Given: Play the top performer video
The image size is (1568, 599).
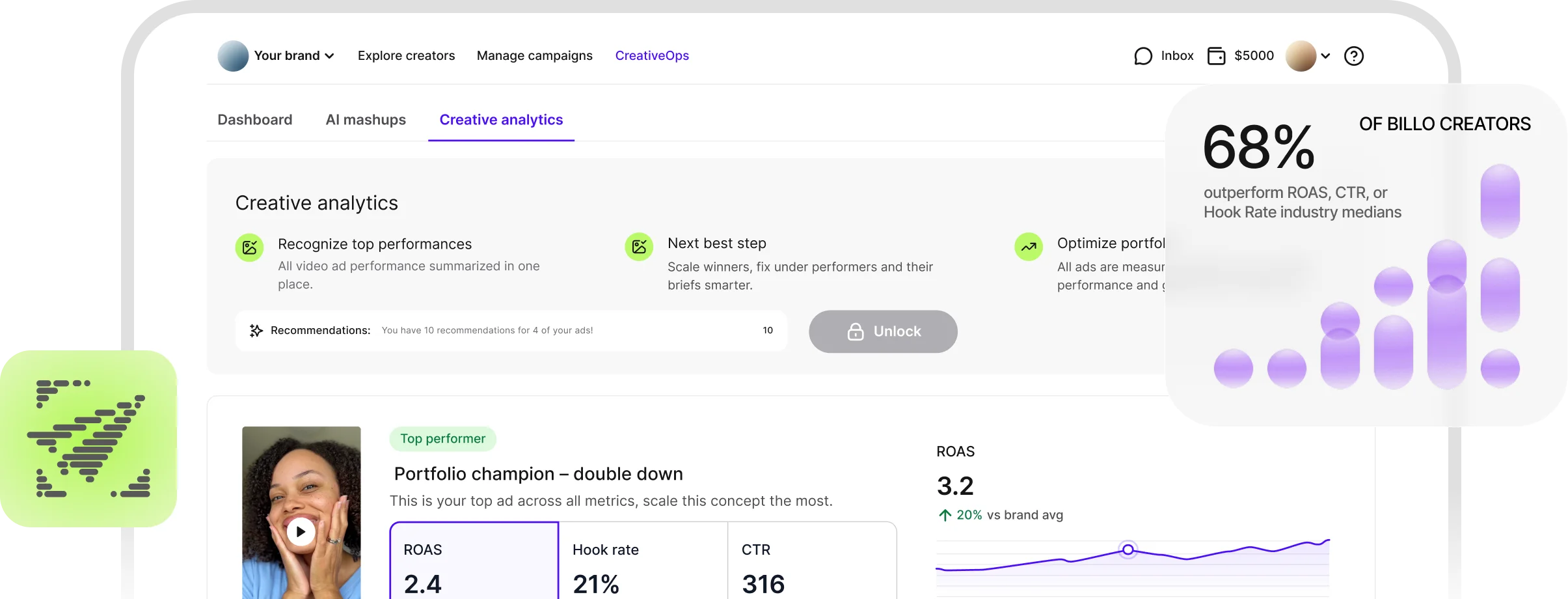Looking at the screenshot, I should [301, 532].
